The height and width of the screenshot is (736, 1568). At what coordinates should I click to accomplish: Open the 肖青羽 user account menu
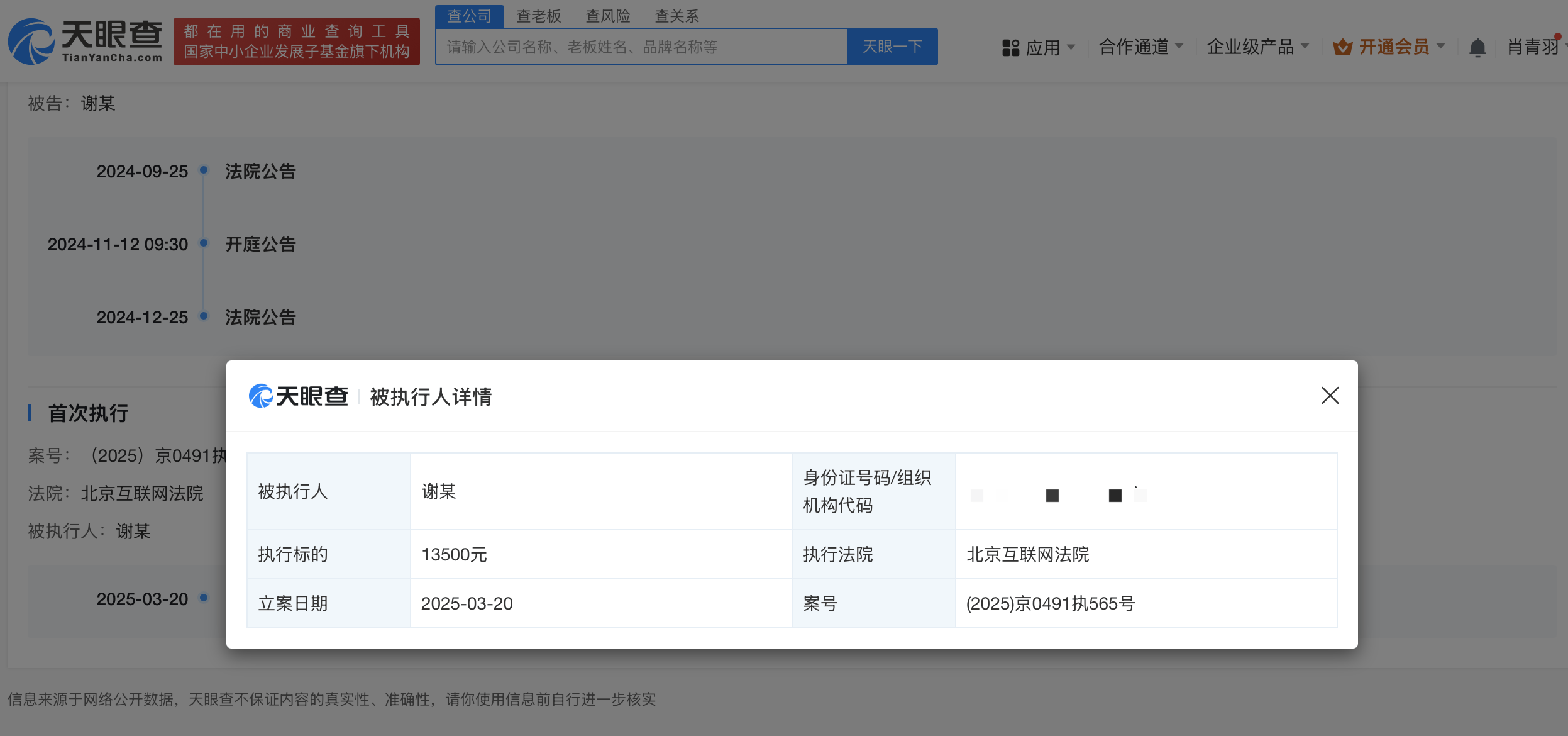pyautogui.click(x=1534, y=47)
